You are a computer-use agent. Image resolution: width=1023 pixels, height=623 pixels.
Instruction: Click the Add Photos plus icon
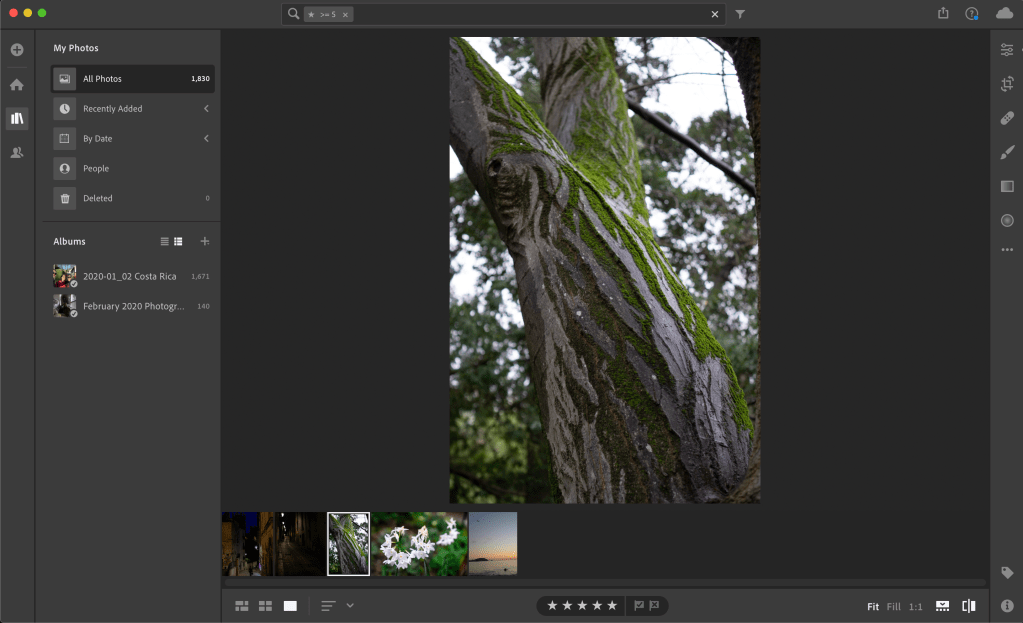coord(17,50)
